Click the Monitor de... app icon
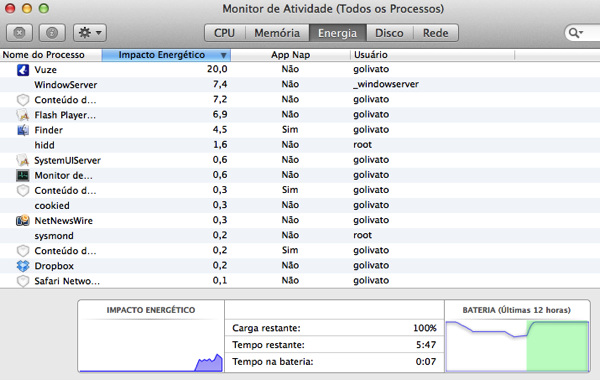 click(23, 175)
